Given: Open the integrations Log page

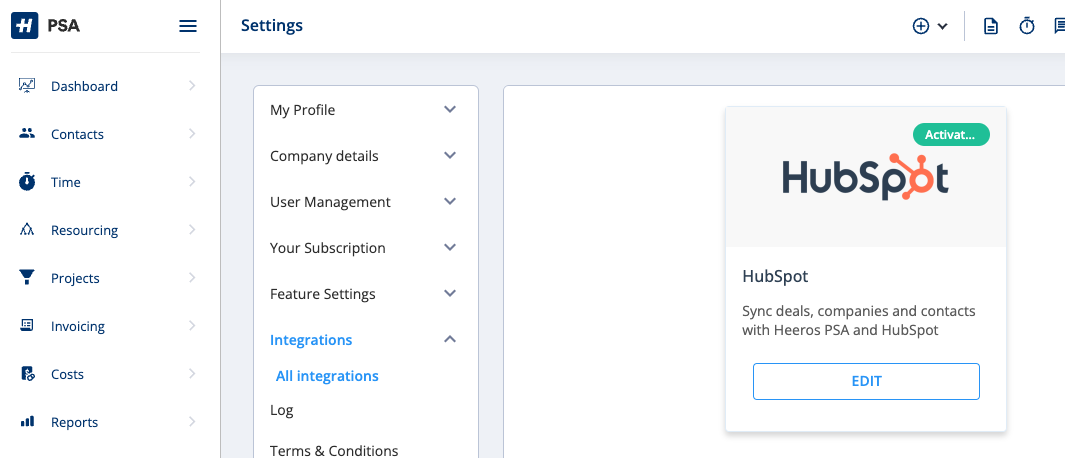Looking at the screenshot, I should [282, 410].
